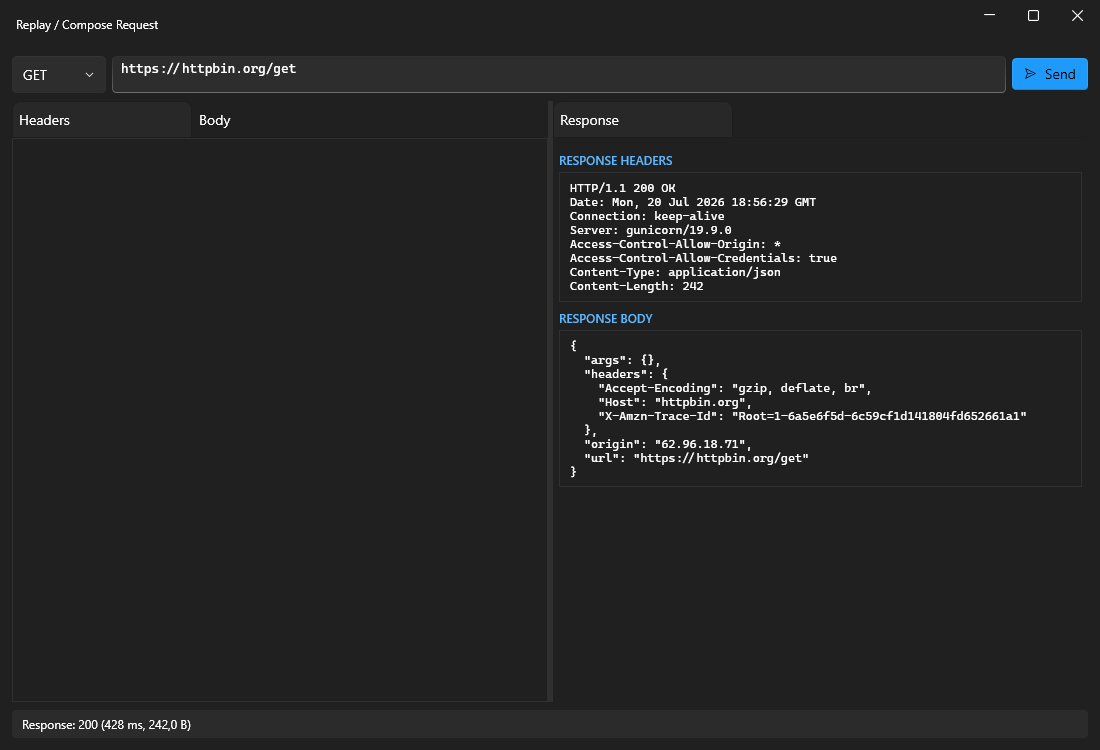
Task: Click the 'Replay / Compose Request' window title
Action: click(x=87, y=25)
